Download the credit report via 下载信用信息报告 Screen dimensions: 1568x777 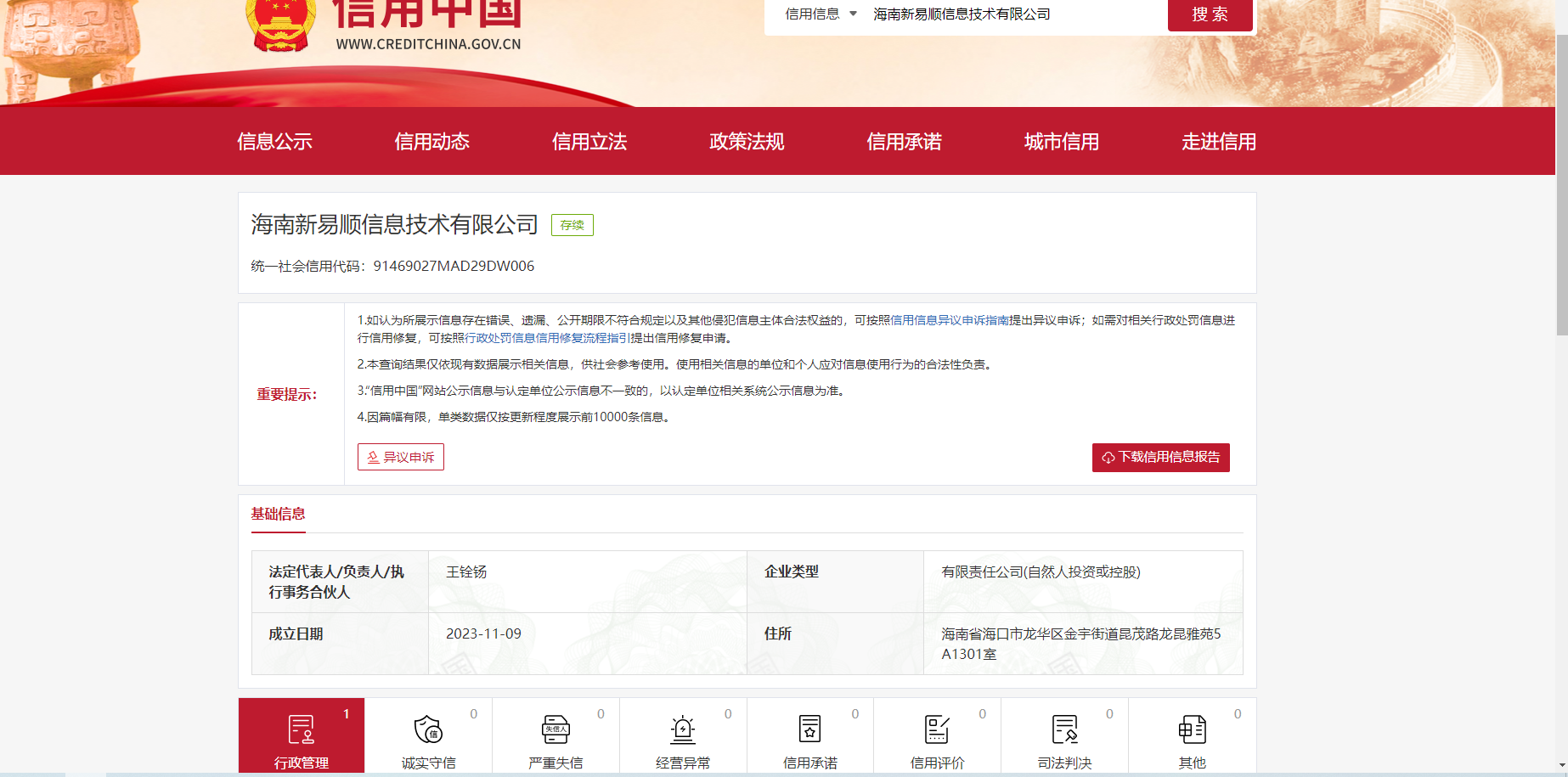1160,457
